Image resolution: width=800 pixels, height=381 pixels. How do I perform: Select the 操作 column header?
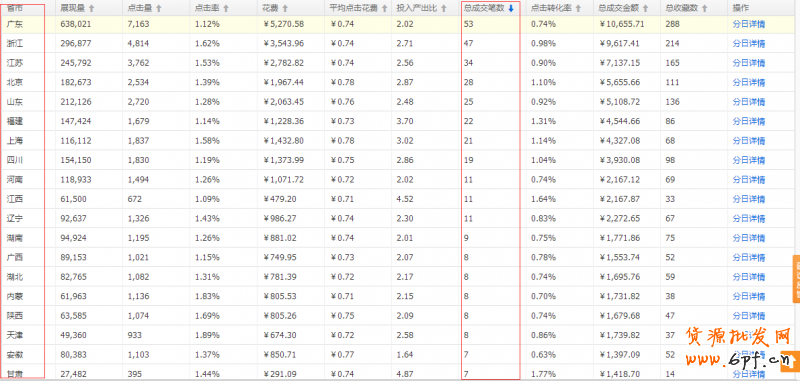740,8
